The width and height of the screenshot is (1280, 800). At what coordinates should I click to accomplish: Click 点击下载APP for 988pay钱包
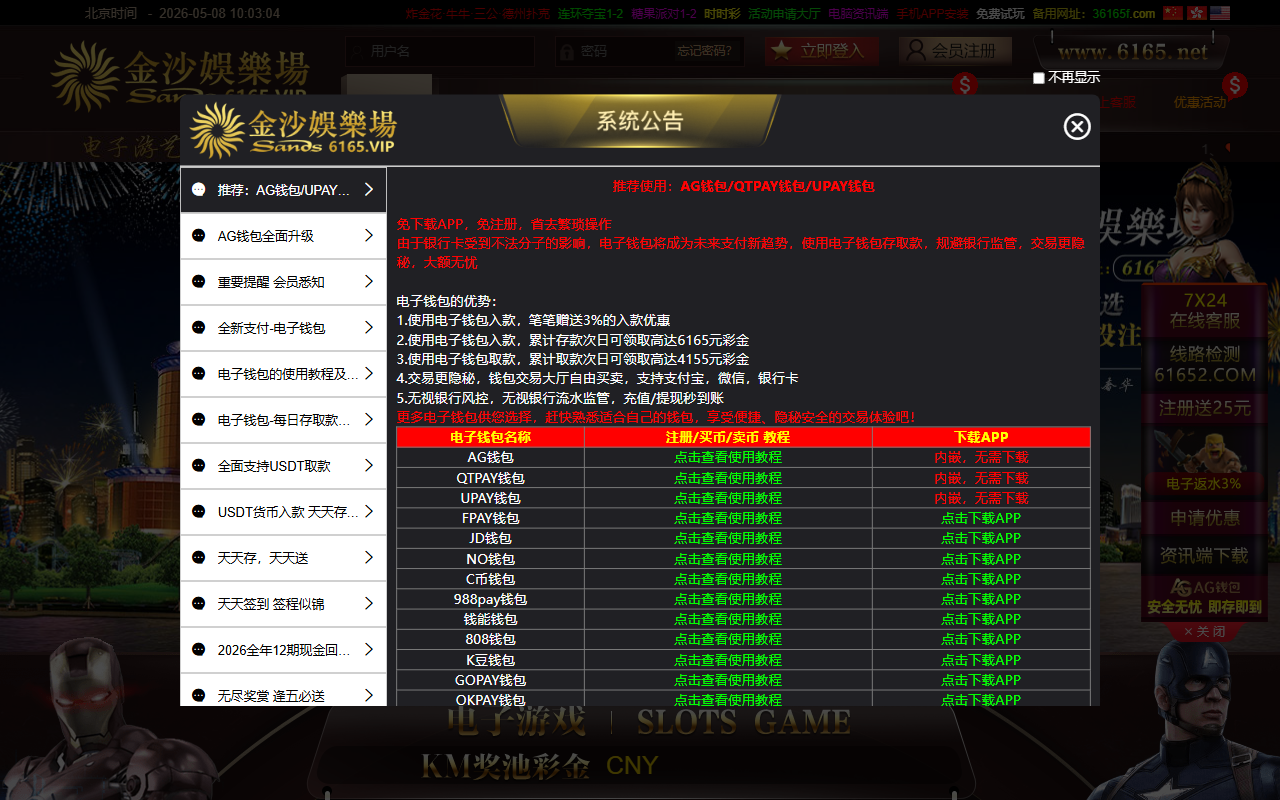pyautogui.click(x=981, y=599)
